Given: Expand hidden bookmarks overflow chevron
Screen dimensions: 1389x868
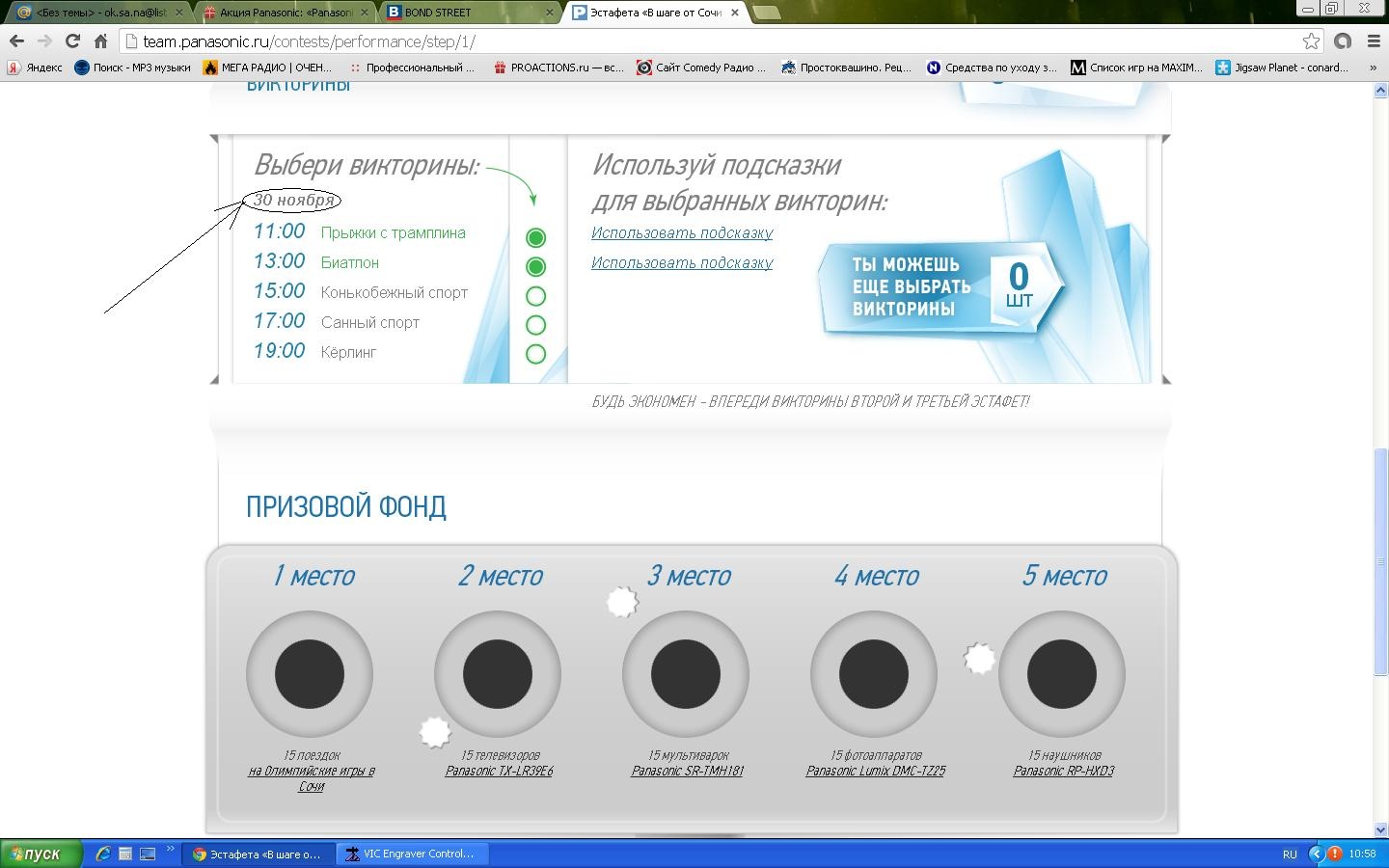Looking at the screenshot, I should [1373, 68].
